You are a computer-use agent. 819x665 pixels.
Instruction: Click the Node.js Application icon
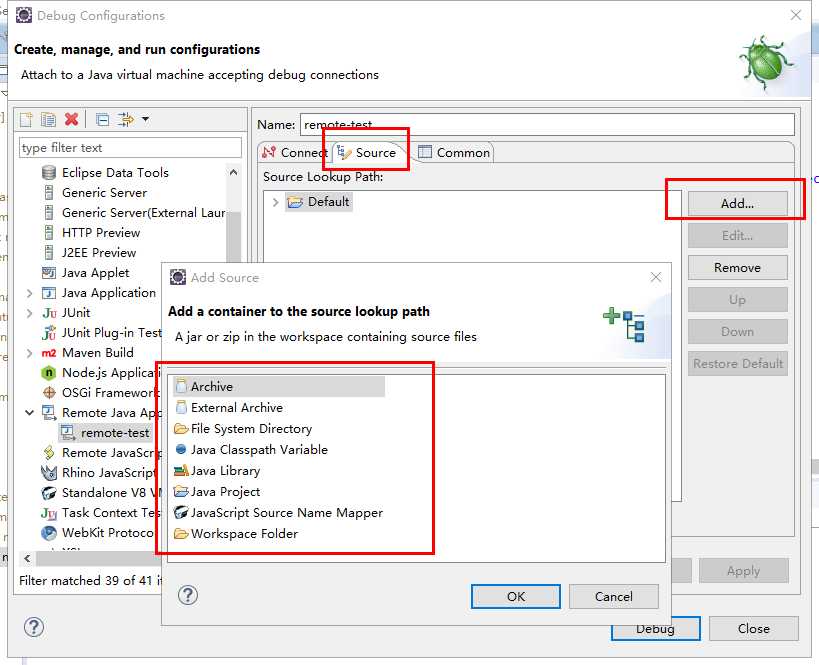[49, 372]
